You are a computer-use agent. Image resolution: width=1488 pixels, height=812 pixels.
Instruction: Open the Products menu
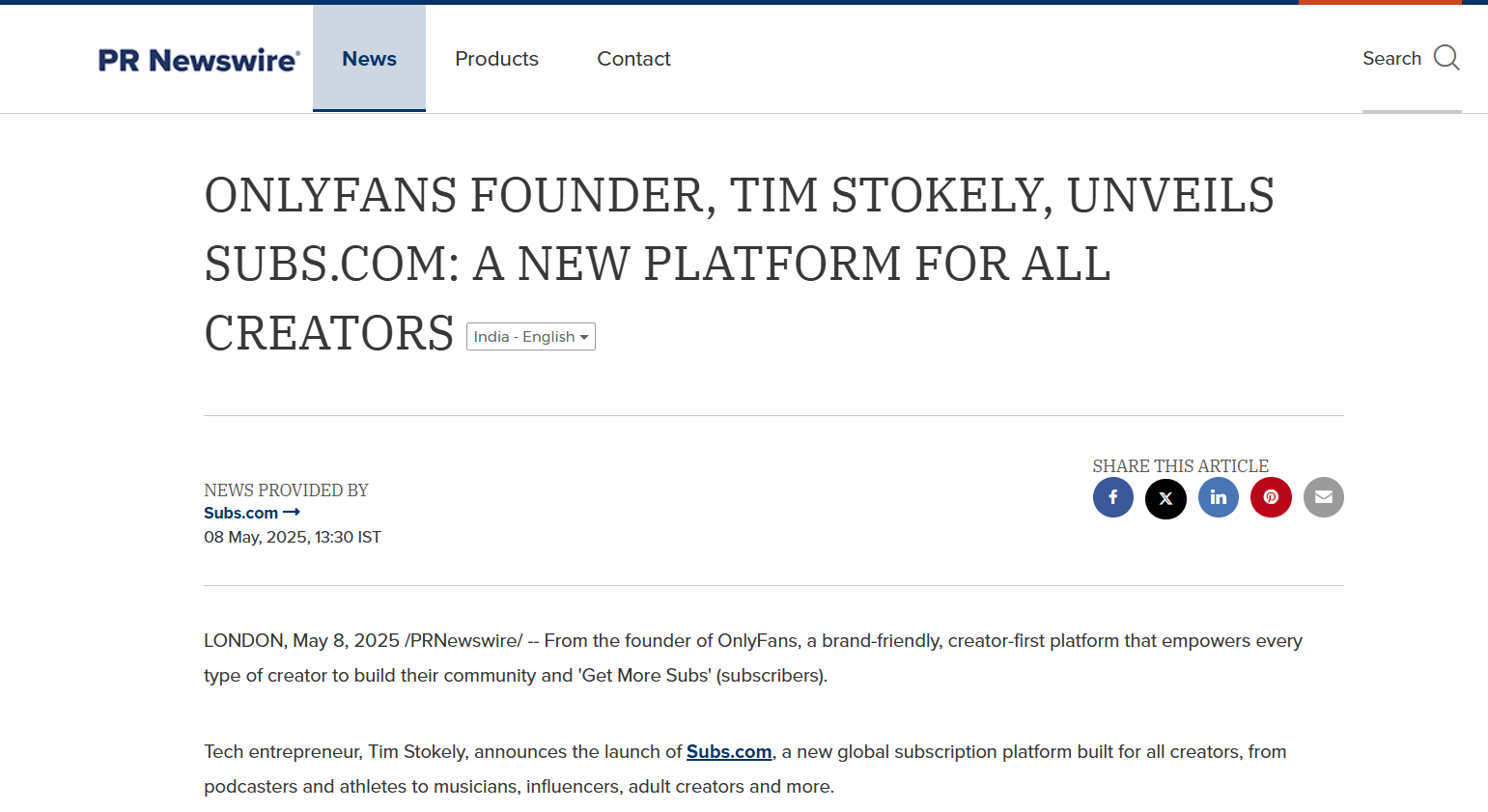(x=496, y=59)
